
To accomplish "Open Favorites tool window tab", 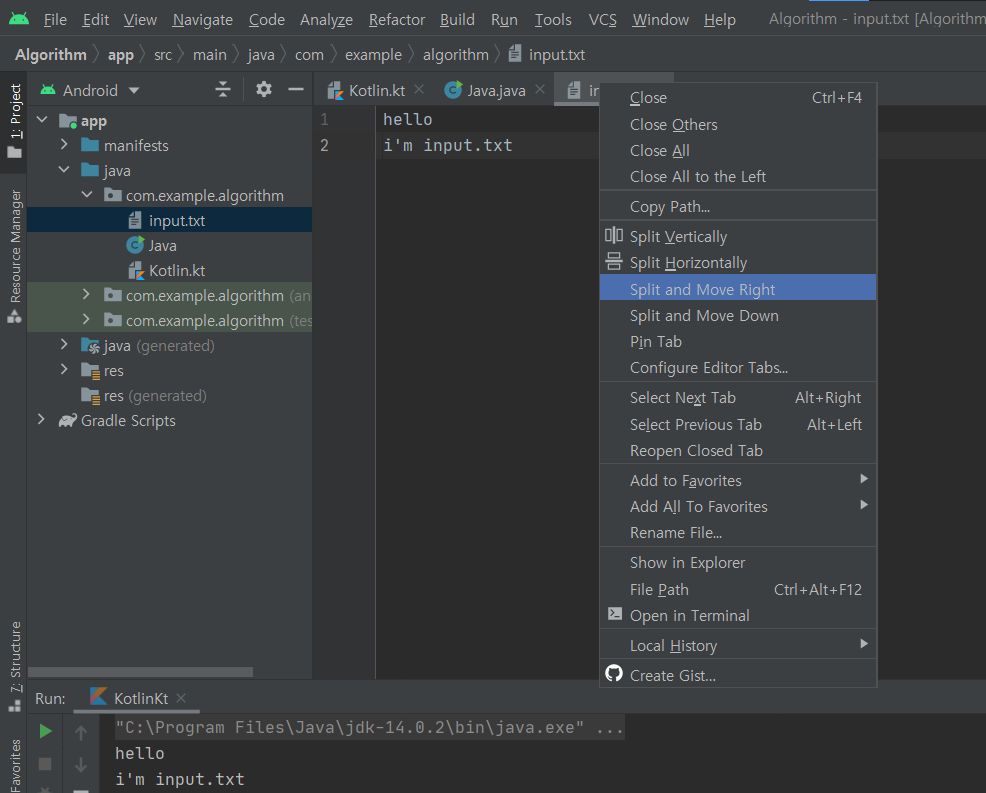I will coord(14,765).
